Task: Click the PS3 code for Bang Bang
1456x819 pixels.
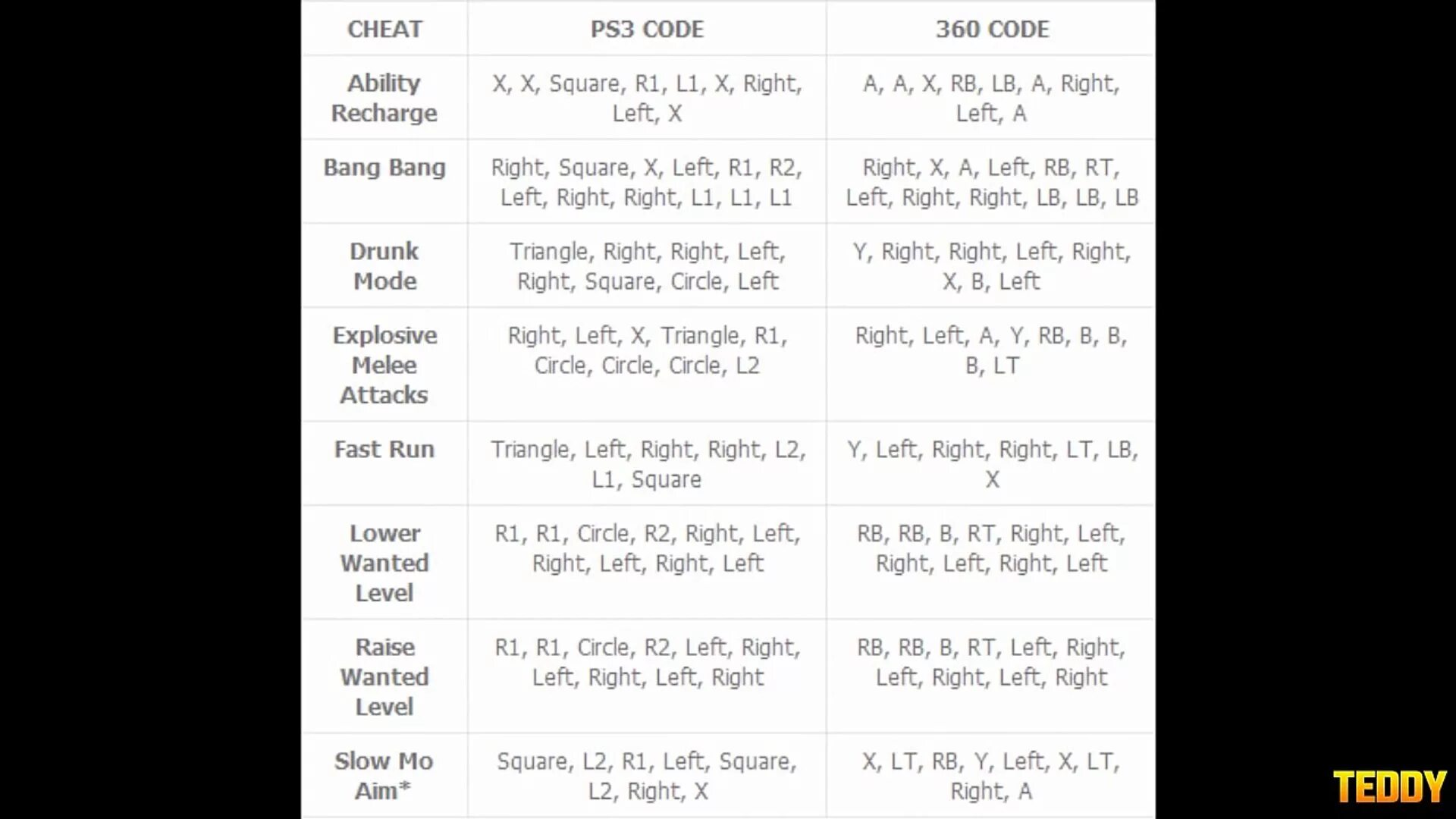Action: click(647, 182)
